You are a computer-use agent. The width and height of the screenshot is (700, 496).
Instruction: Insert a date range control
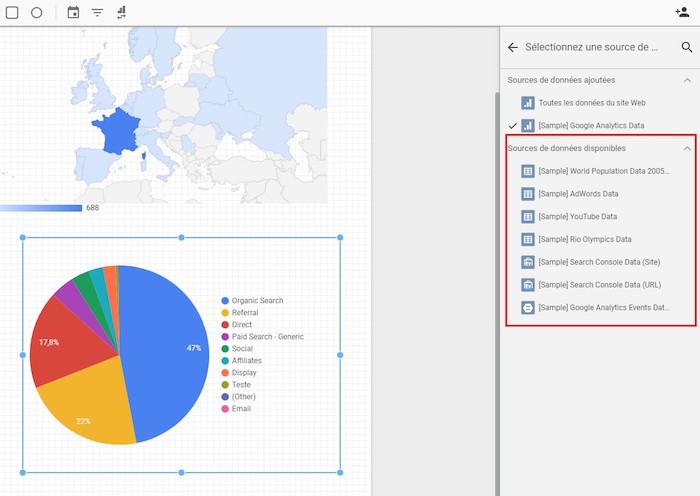pyautogui.click(x=73, y=13)
